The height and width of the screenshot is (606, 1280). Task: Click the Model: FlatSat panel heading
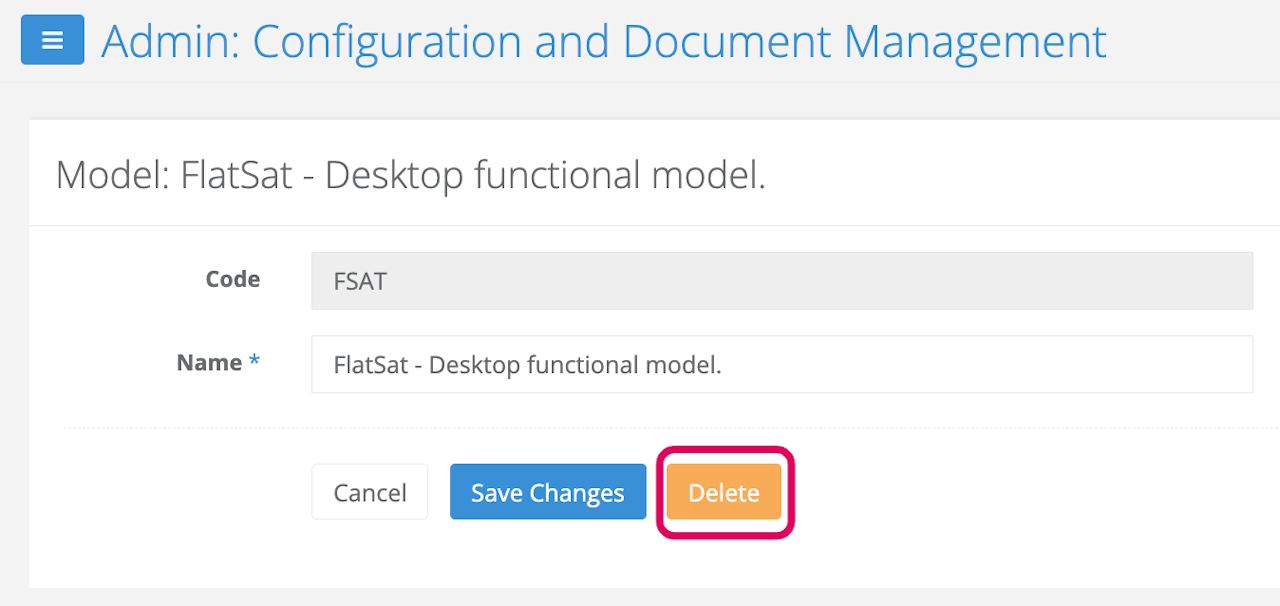[410, 175]
